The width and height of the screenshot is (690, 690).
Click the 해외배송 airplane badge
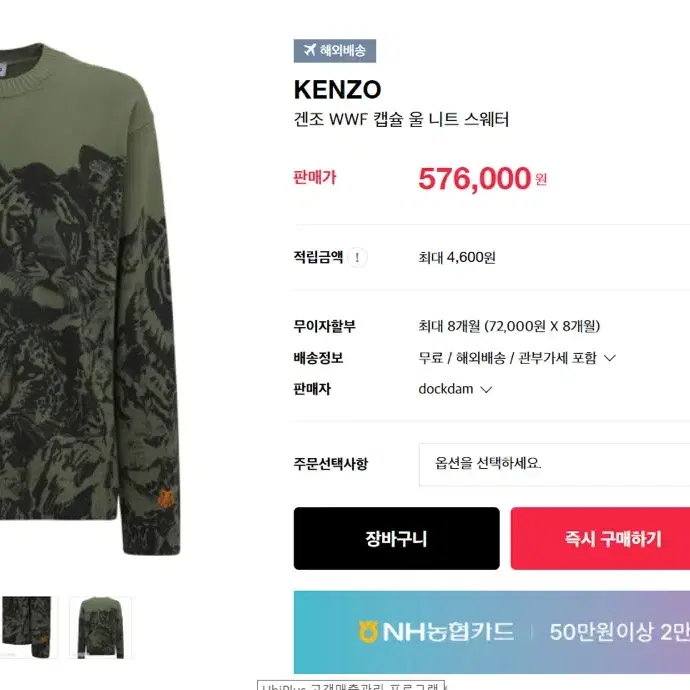coord(334,51)
